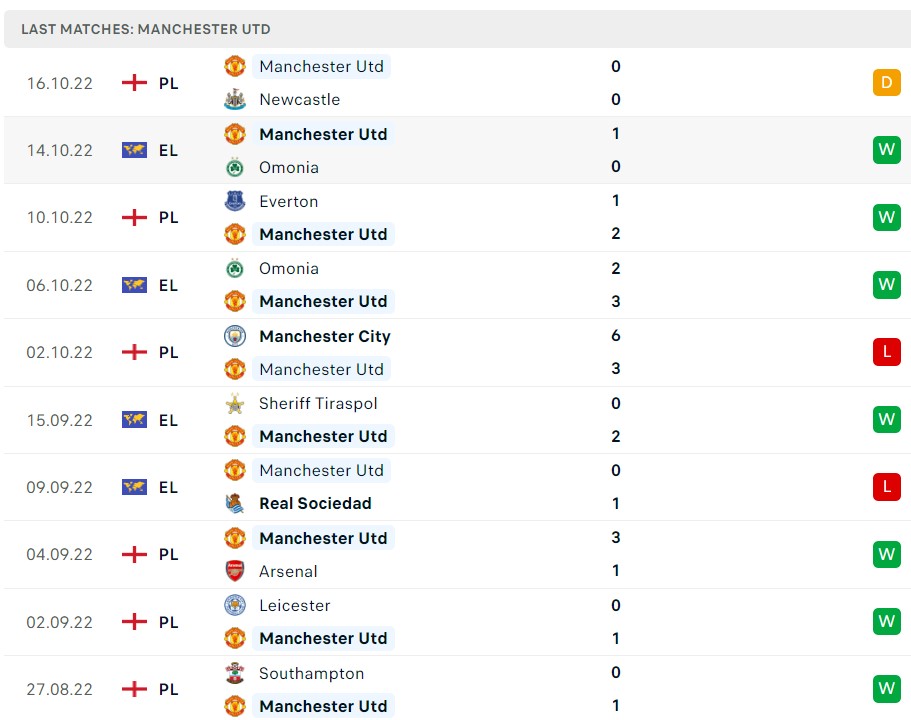Click the Omonia club crest

[235, 167]
